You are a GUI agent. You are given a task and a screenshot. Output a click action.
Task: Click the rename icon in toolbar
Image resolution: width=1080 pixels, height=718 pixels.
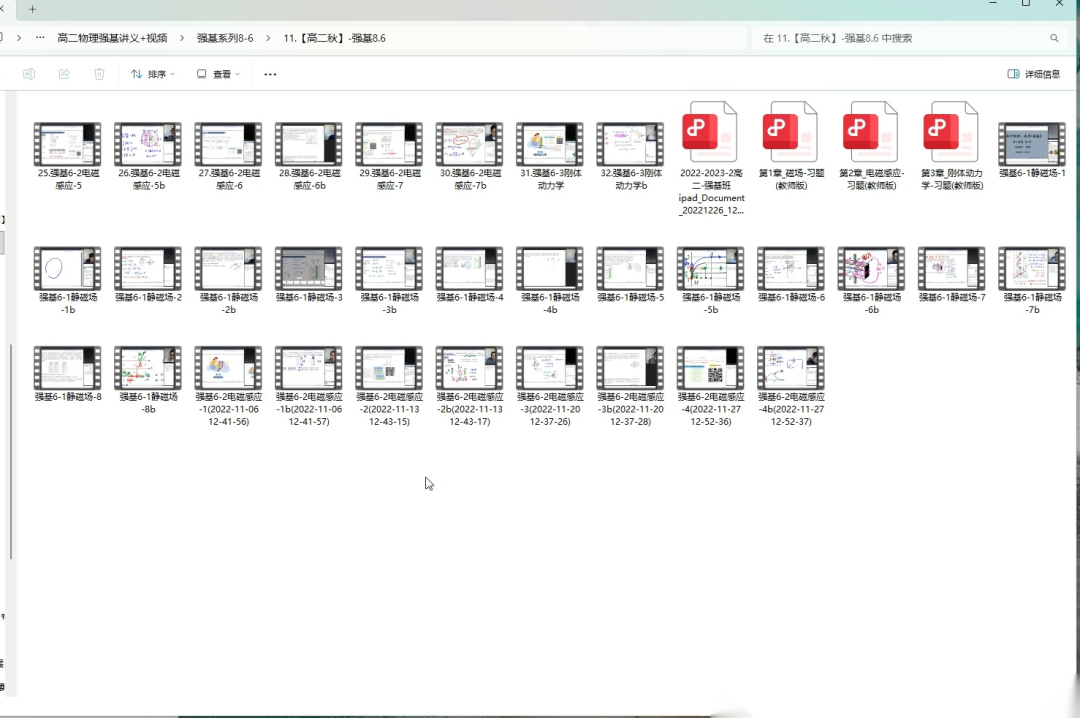pos(29,74)
